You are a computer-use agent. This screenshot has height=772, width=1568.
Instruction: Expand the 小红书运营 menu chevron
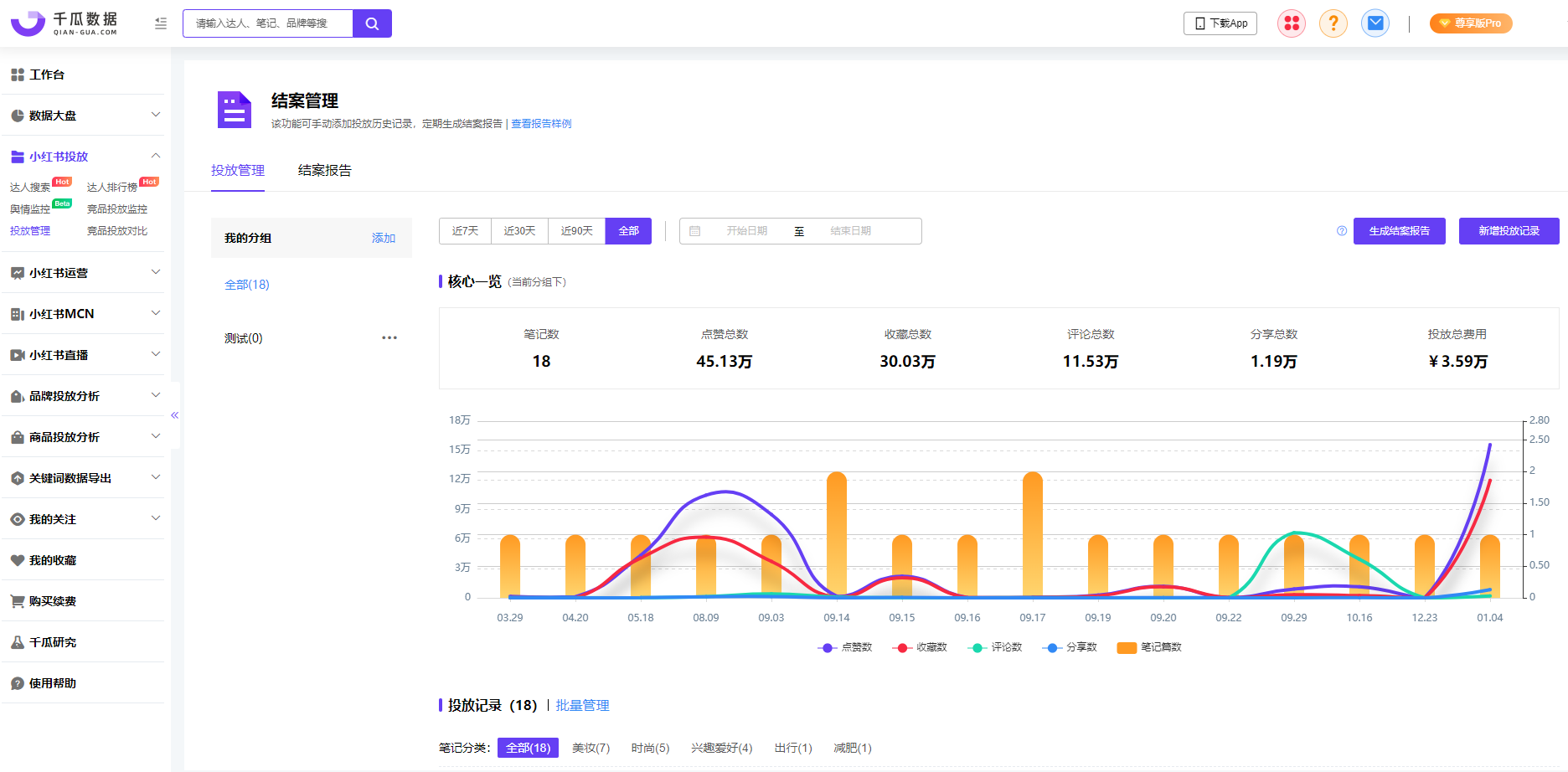pos(156,272)
